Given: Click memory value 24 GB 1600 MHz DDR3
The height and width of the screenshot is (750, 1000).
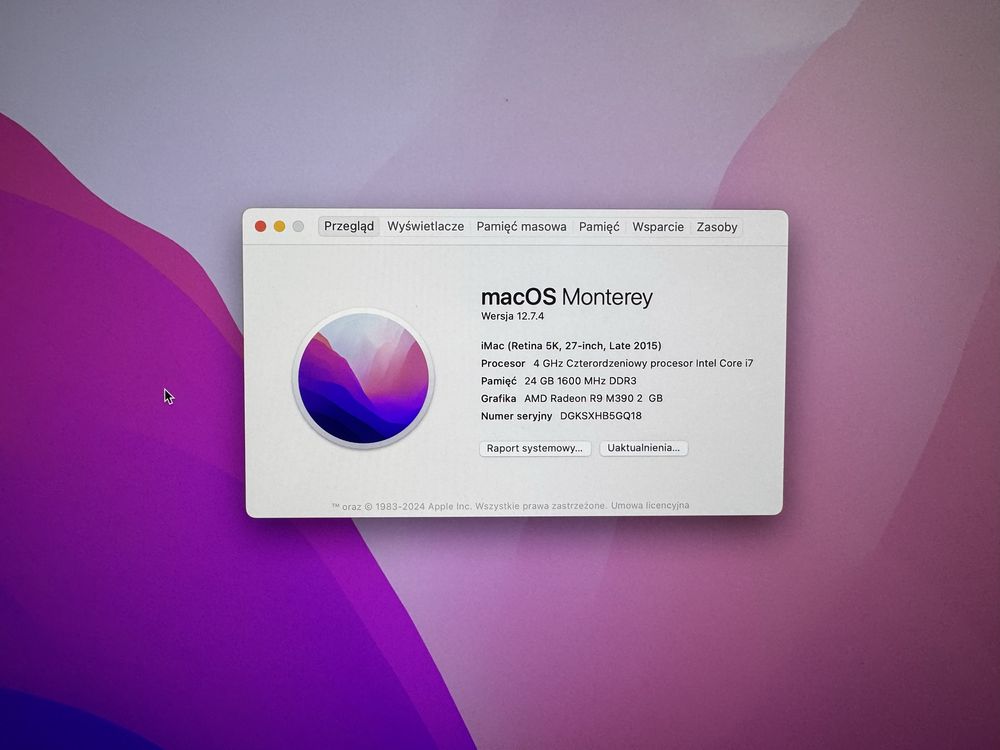Looking at the screenshot, I should pos(580,381).
